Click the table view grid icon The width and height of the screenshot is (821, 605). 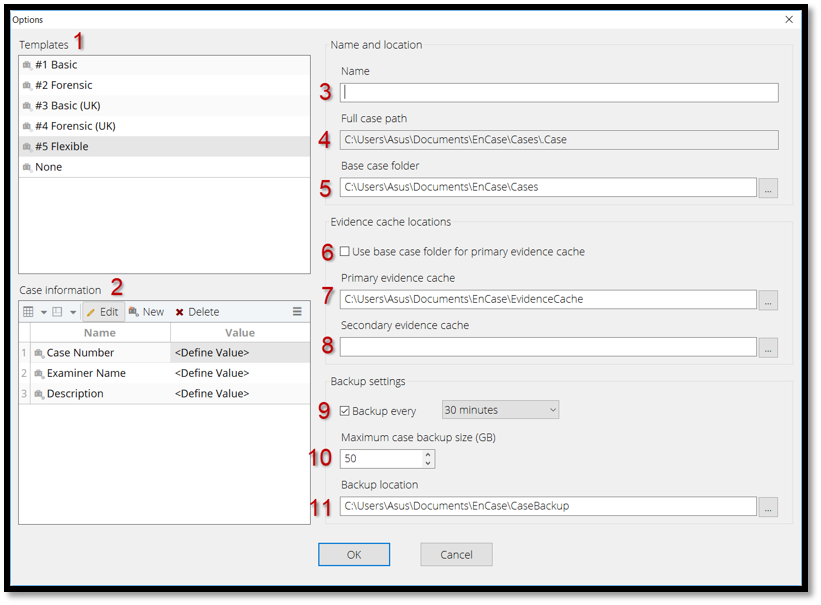(x=29, y=312)
